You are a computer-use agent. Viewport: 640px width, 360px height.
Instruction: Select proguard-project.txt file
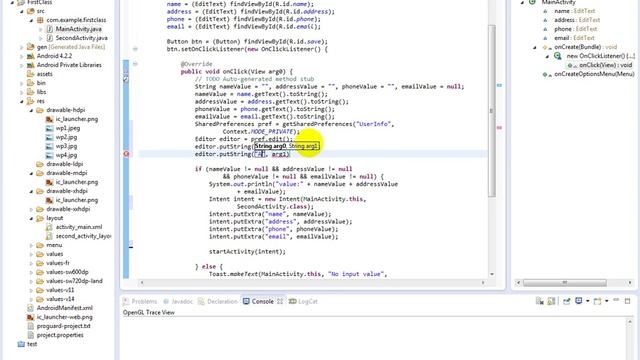63,326
